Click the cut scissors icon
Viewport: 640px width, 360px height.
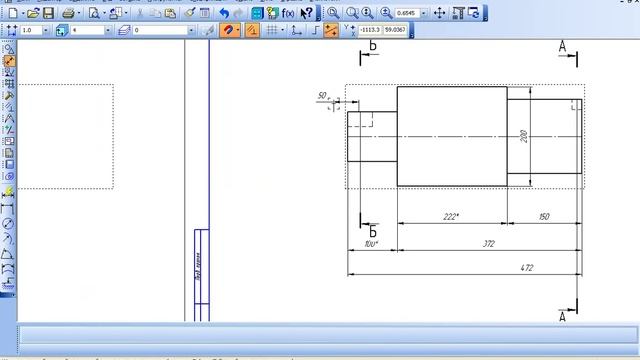(x=140, y=13)
